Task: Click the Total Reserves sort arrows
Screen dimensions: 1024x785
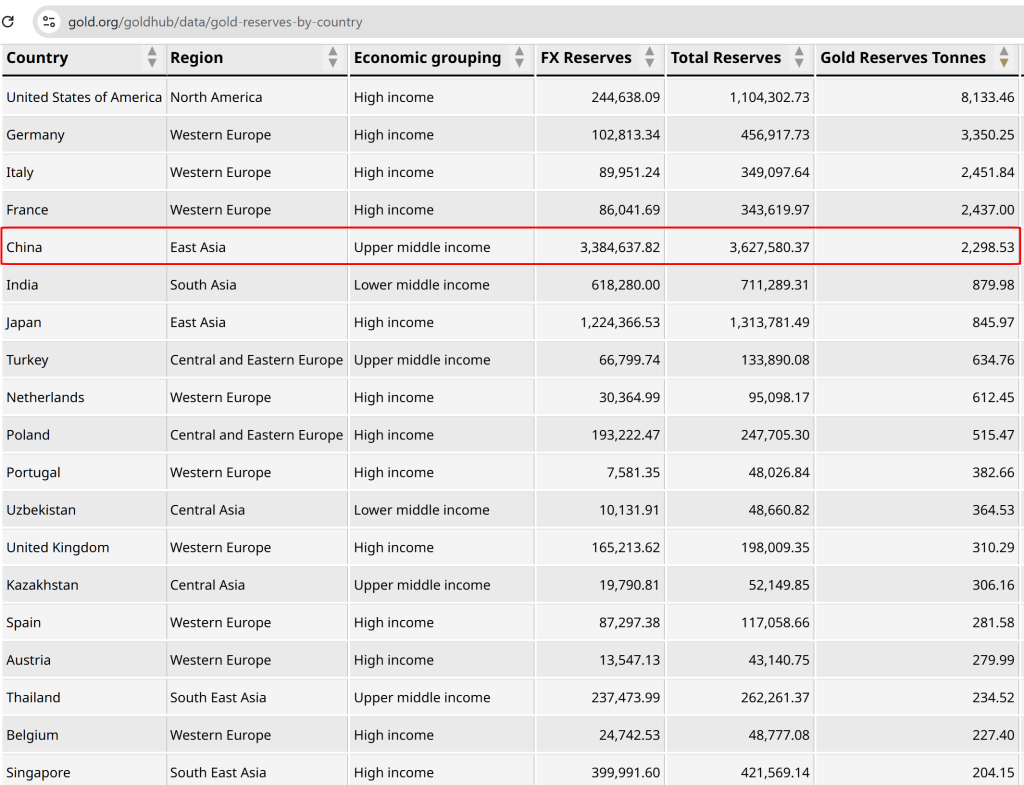Action: tap(799, 58)
